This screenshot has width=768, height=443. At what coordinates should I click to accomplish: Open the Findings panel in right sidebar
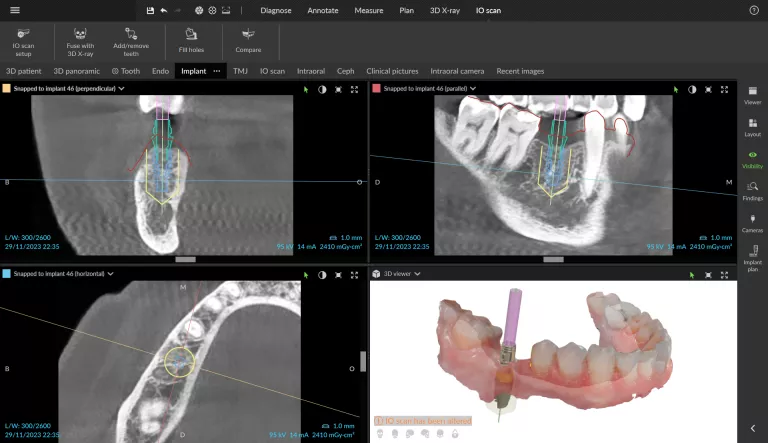[x=752, y=191]
